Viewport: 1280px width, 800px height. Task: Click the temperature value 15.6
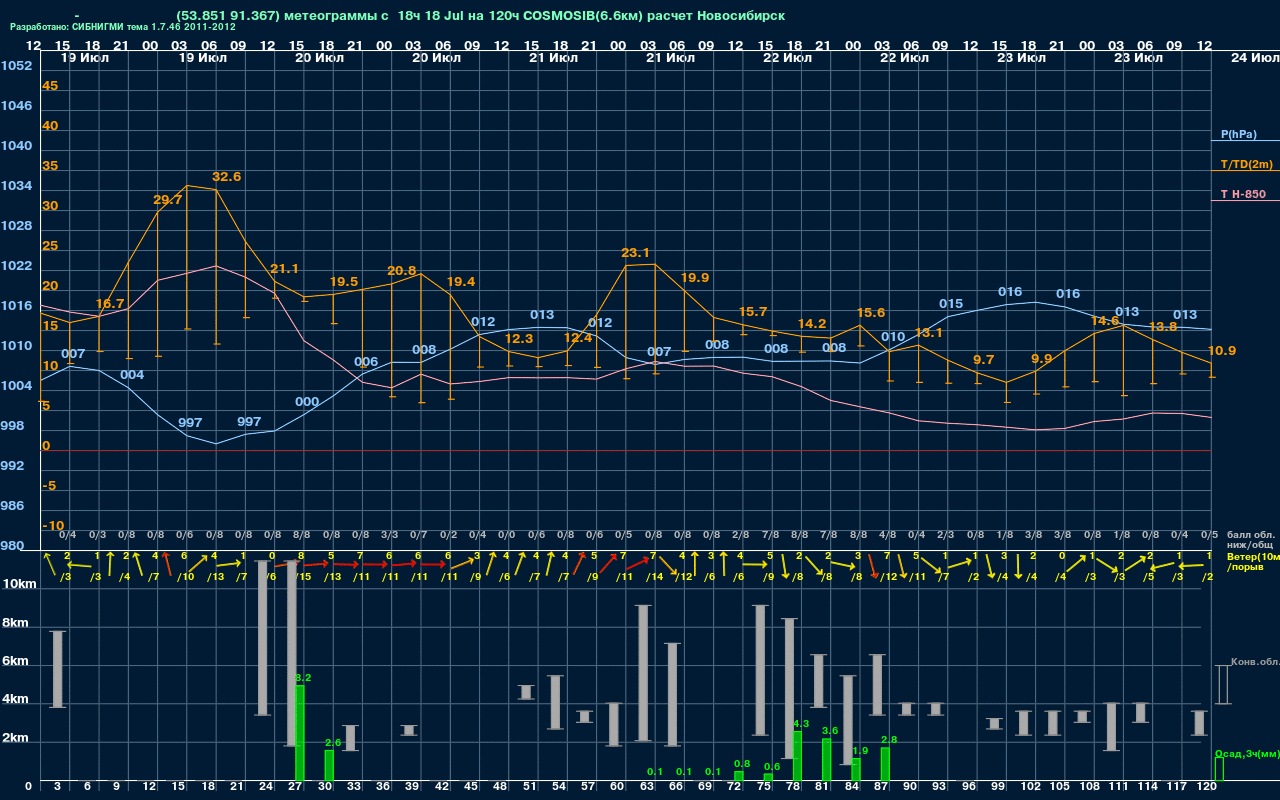click(x=871, y=313)
